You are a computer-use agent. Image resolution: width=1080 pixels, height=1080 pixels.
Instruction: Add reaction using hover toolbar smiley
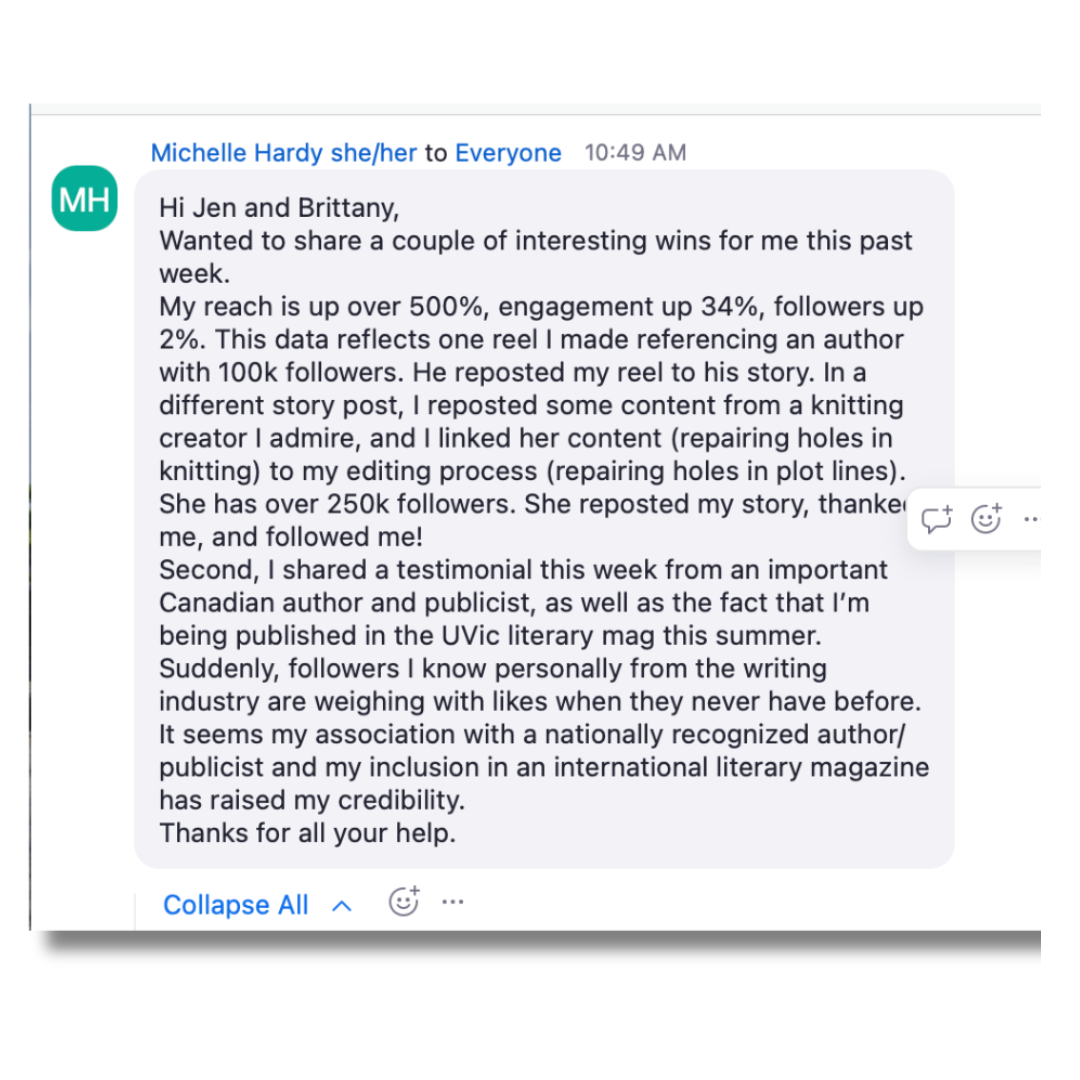point(986,519)
